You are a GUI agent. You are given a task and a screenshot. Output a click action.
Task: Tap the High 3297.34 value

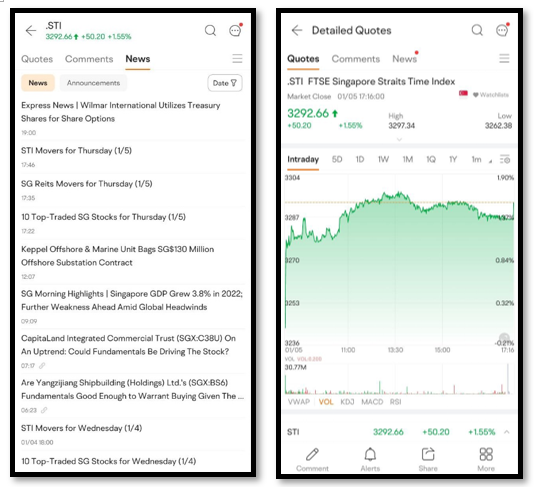pyautogui.click(x=401, y=126)
